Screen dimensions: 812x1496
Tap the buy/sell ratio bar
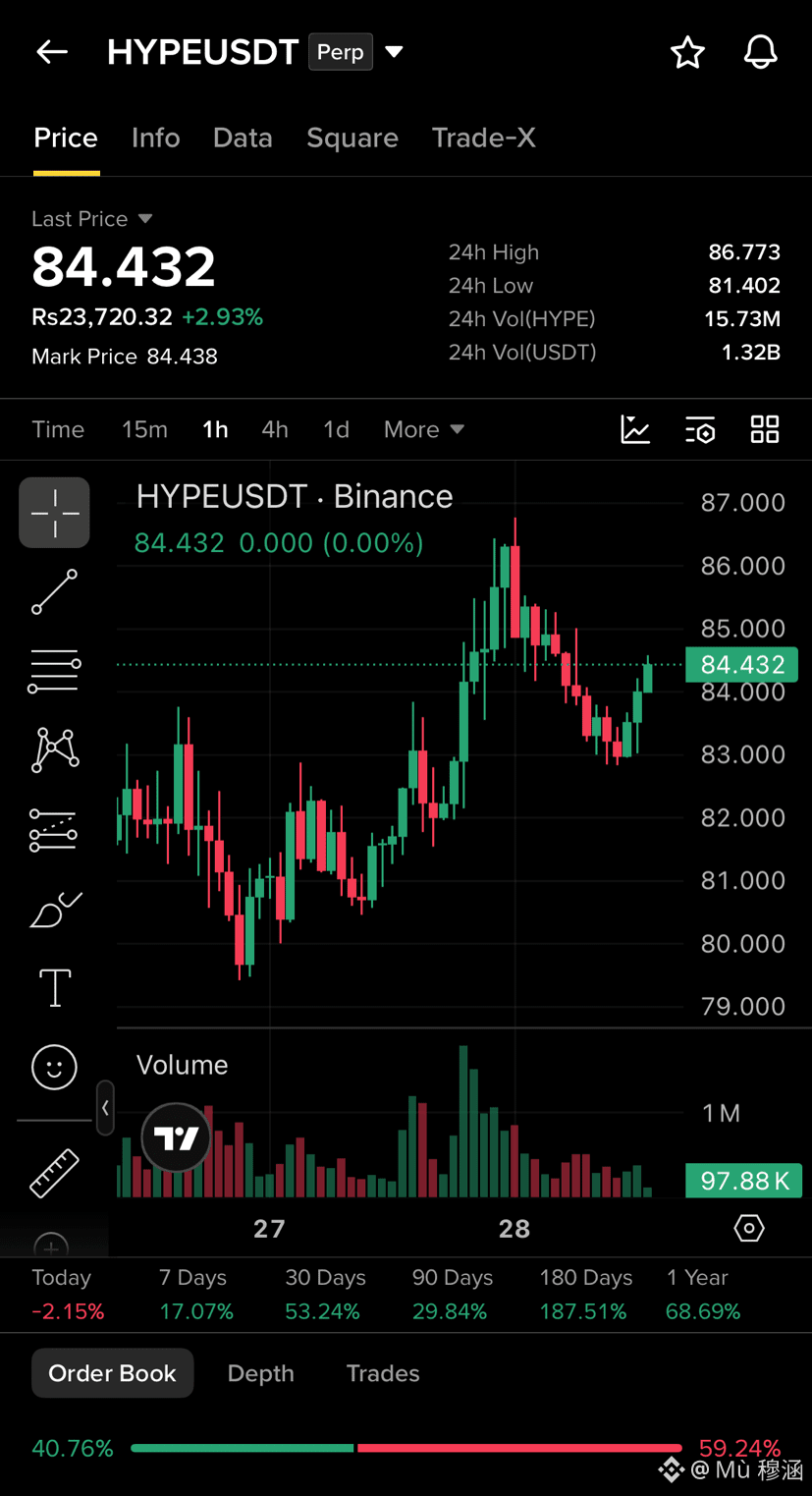point(406,1448)
